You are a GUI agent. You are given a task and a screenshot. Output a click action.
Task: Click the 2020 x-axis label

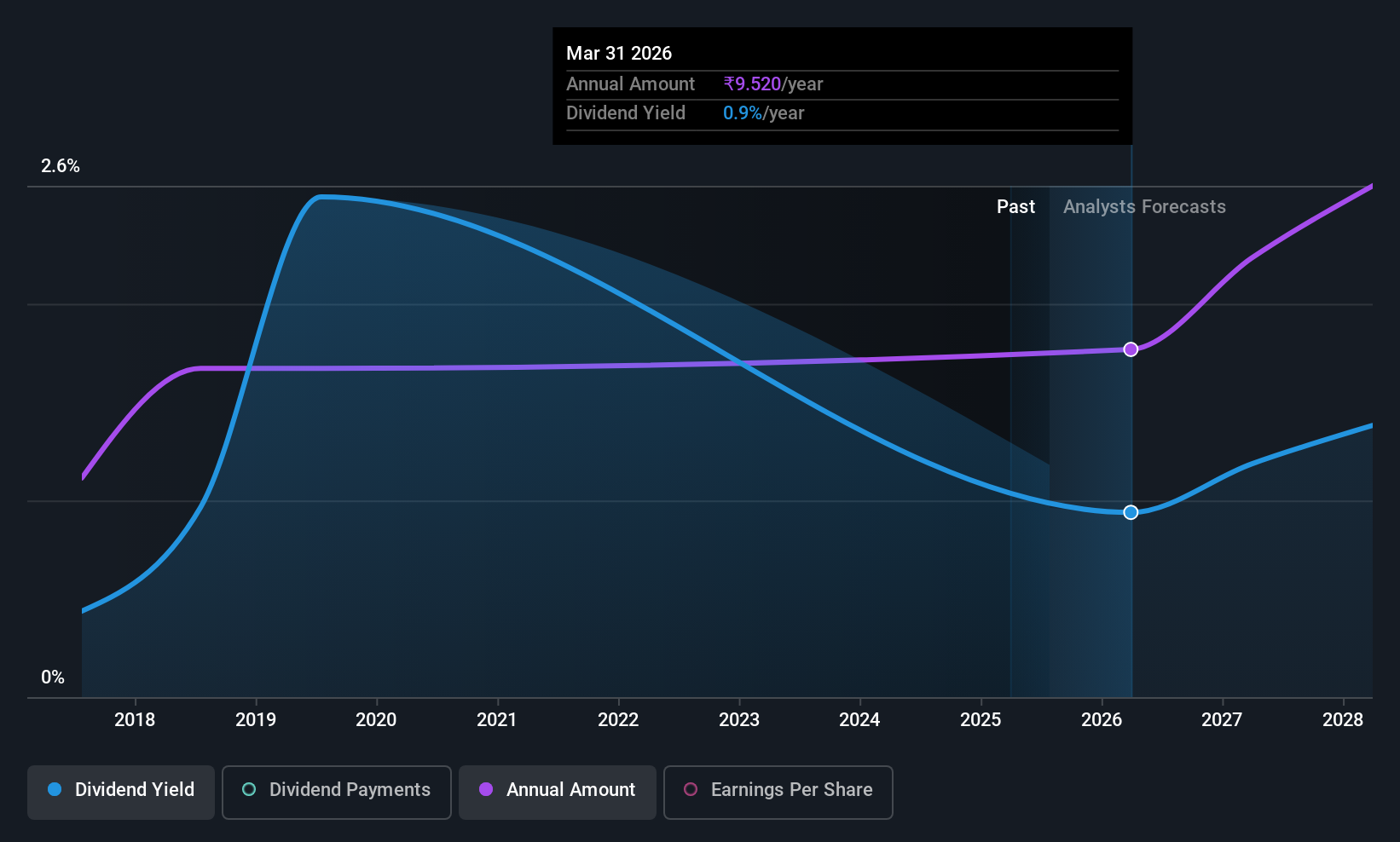click(376, 719)
